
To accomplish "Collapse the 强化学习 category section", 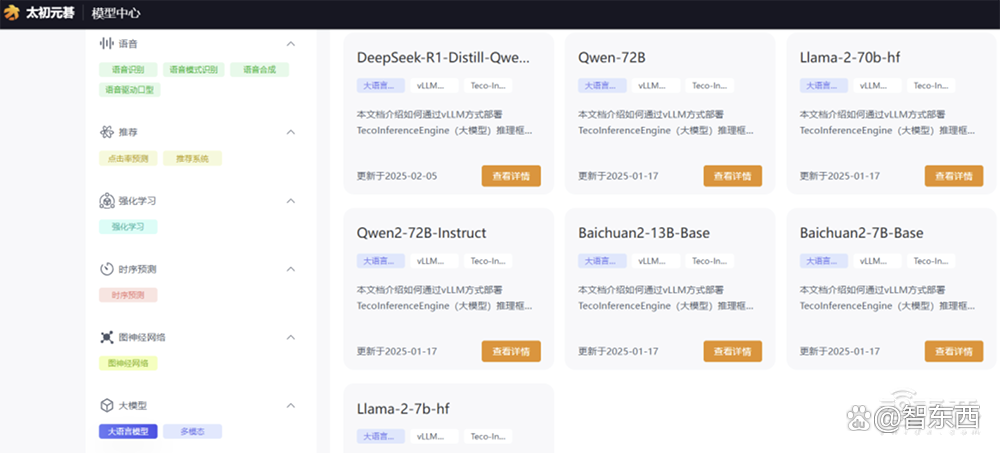I will [291, 201].
